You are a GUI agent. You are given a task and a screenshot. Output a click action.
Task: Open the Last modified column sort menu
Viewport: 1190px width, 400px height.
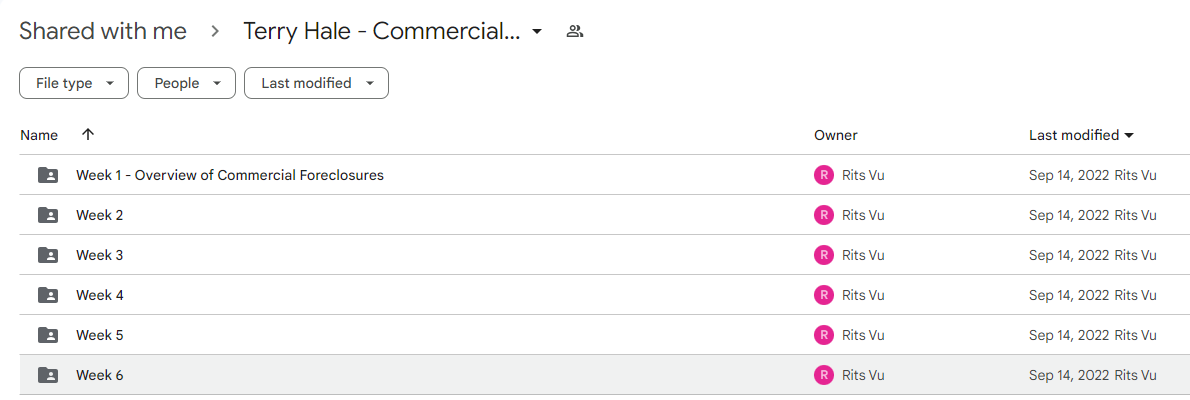tap(1081, 135)
